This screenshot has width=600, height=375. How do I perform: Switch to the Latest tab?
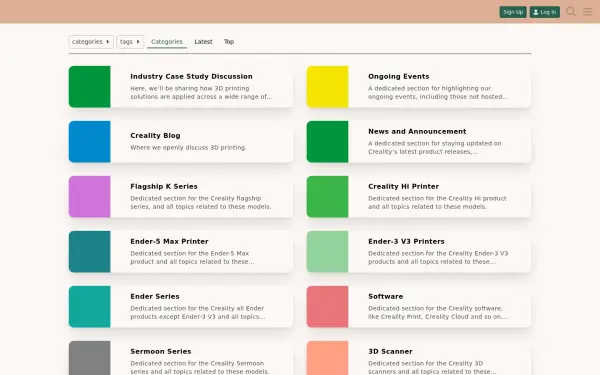coord(203,42)
